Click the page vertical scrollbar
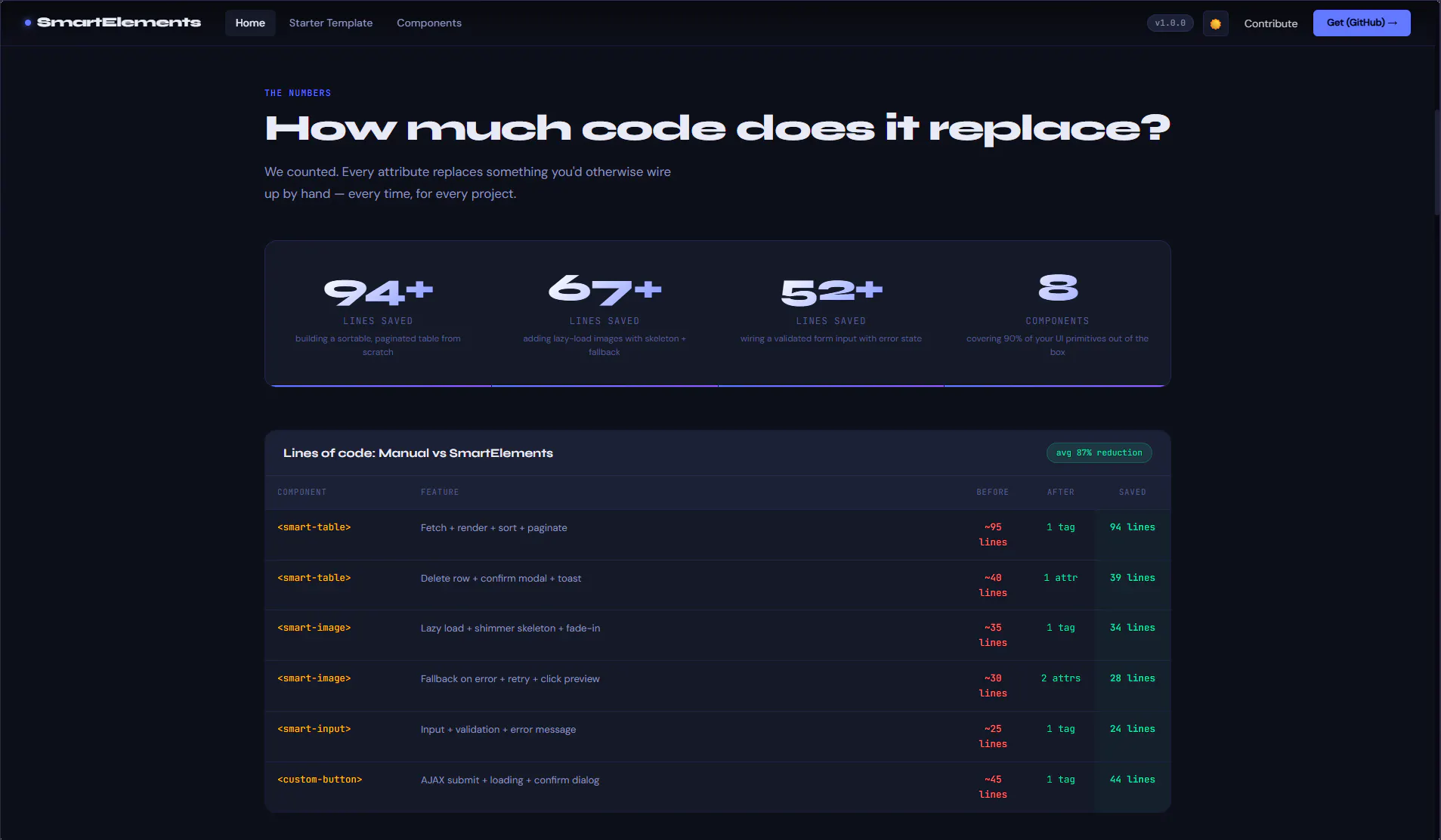 click(1436, 162)
